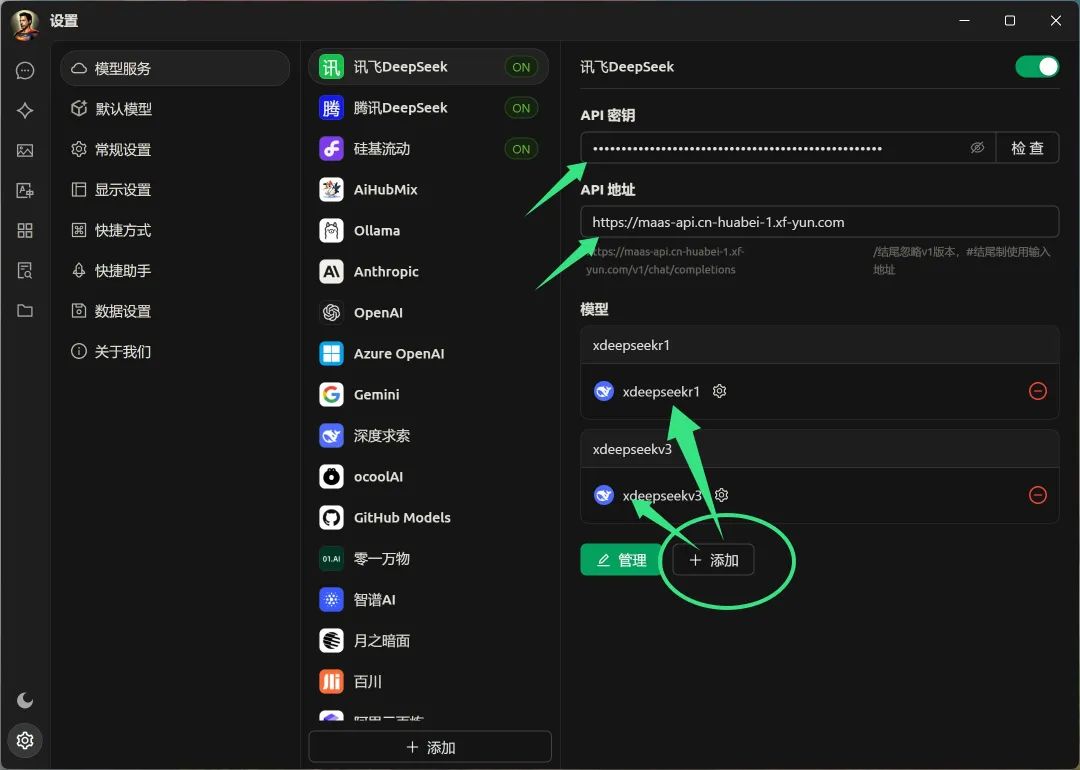1080x770 pixels.
Task: Open the knowledge base sidebar icon
Action: [25, 271]
